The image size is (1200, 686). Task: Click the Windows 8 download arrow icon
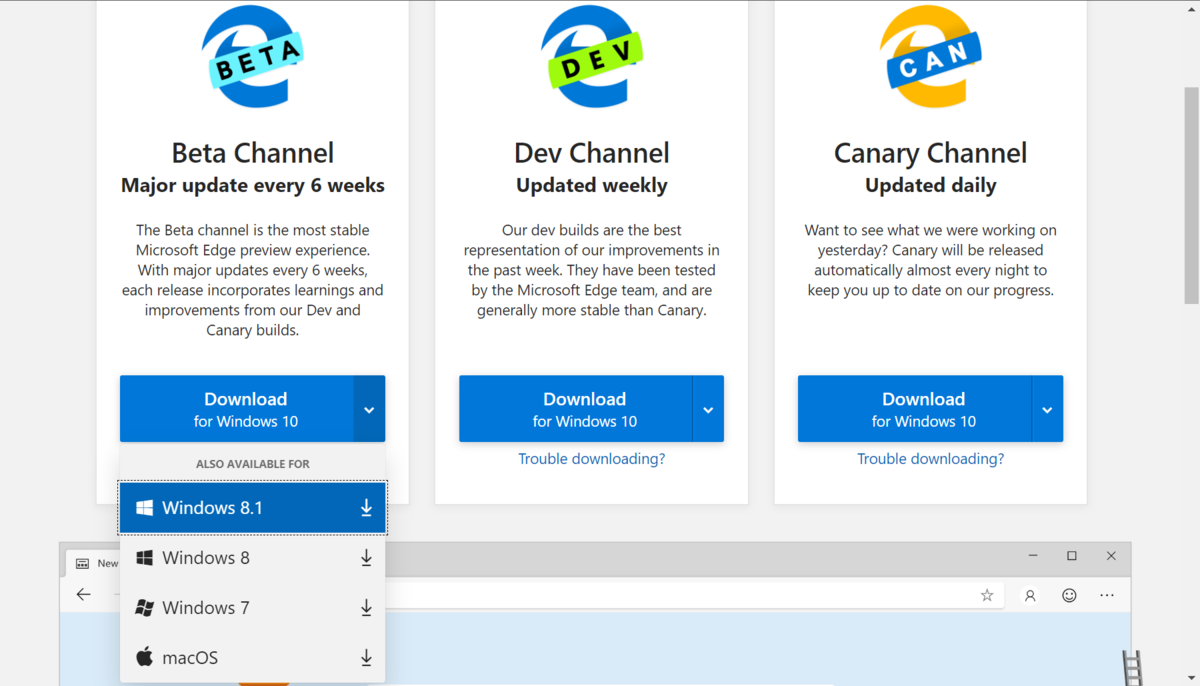[366, 558]
